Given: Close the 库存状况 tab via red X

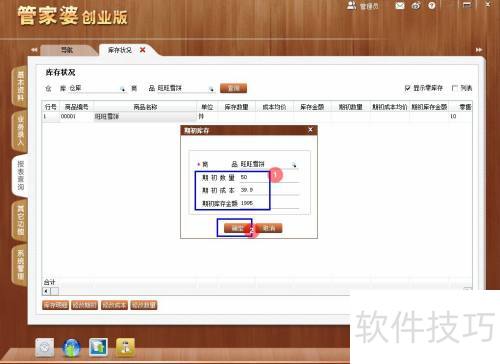Looking at the screenshot, I should [143, 50].
